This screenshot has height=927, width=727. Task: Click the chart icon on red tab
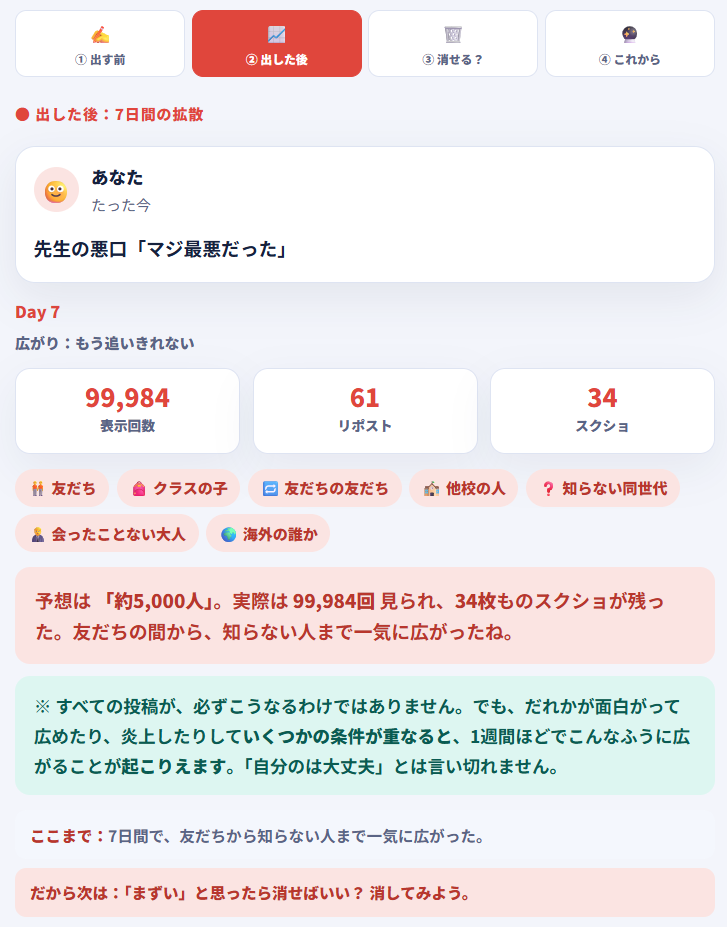277,35
